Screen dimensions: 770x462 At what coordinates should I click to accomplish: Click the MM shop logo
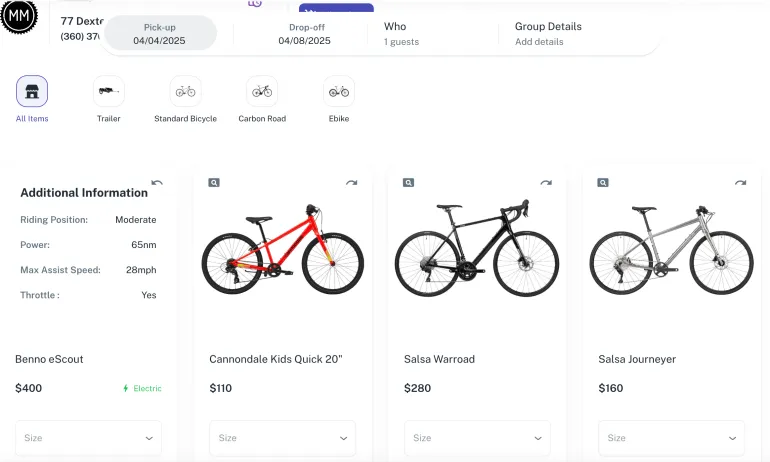18,16
